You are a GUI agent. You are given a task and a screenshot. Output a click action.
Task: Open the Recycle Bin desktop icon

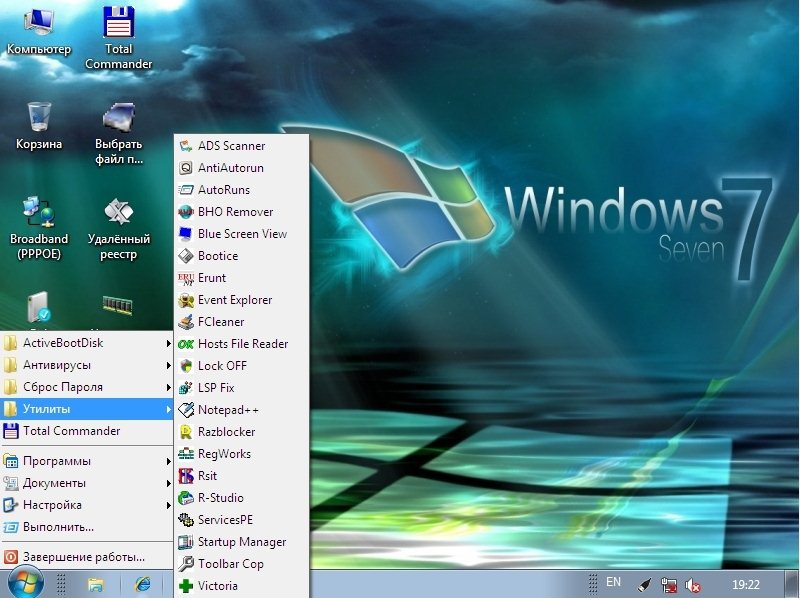(x=39, y=125)
